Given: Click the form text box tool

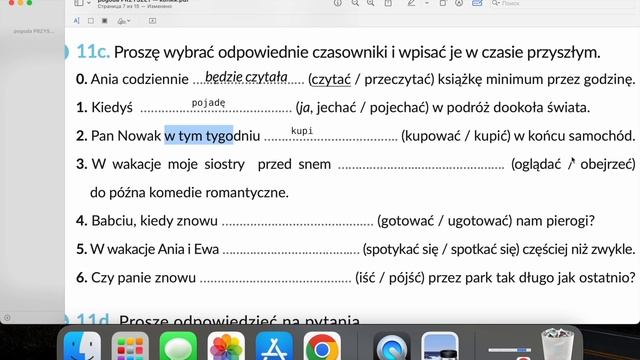Looking at the screenshot, I should [152, 21].
